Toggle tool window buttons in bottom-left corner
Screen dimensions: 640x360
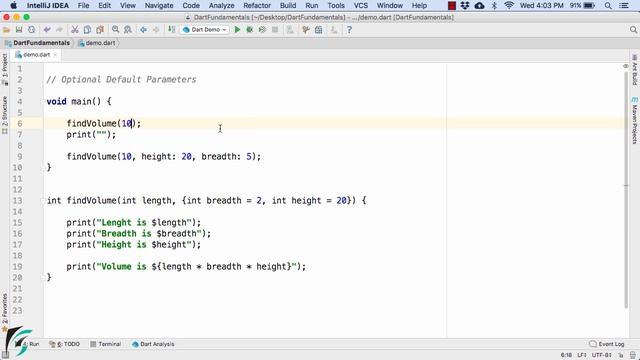pos(5,355)
